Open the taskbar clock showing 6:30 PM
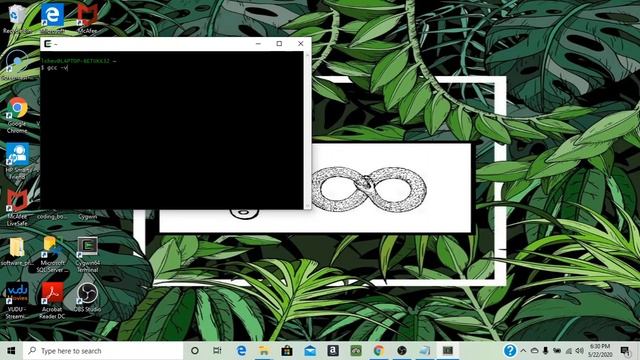 (600, 351)
